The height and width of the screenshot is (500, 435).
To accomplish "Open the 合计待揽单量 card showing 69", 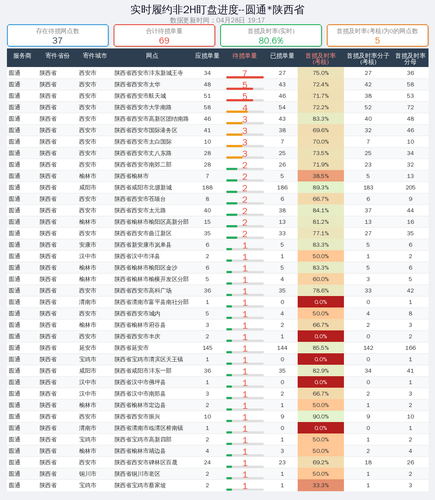I will click(164, 35).
